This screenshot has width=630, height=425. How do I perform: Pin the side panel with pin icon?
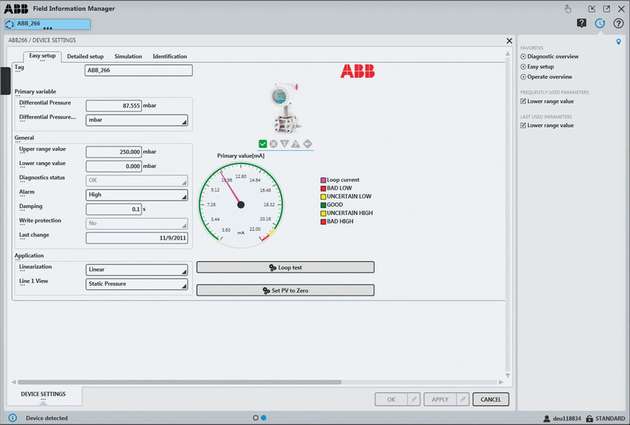619,42
